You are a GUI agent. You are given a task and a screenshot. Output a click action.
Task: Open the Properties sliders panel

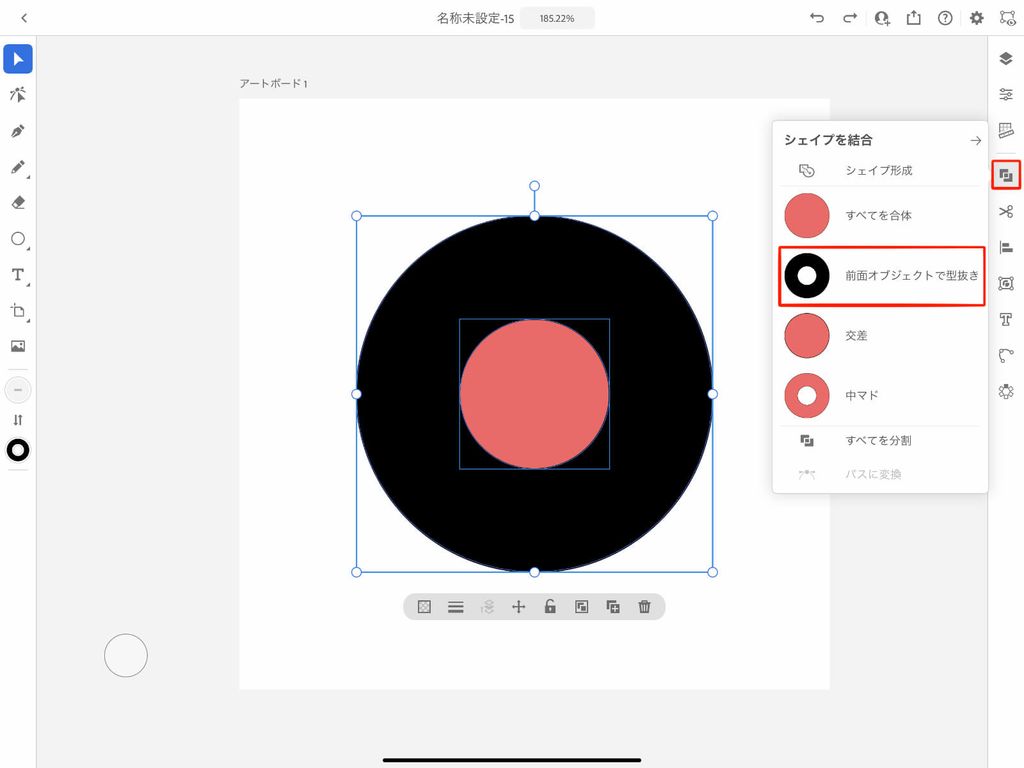pyautogui.click(x=1006, y=95)
